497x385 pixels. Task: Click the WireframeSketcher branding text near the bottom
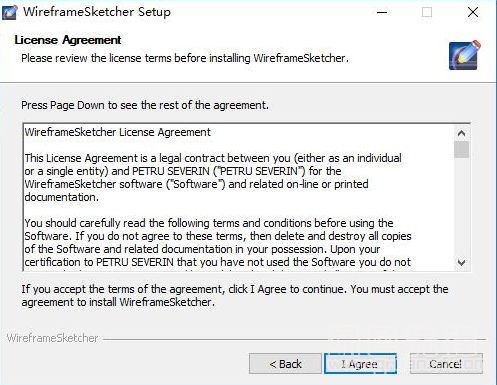(52, 338)
